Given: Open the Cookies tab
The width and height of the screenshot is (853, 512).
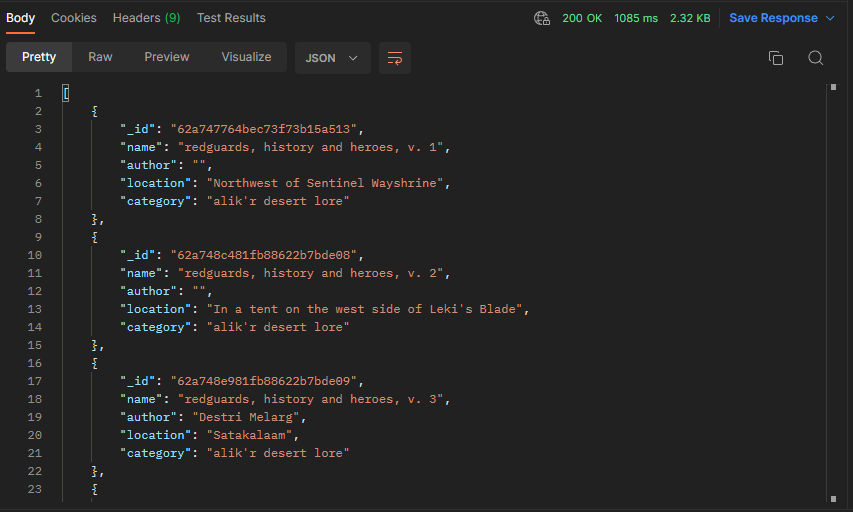Looking at the screenshot, I should pyautogui.click(x=74, y=18).
